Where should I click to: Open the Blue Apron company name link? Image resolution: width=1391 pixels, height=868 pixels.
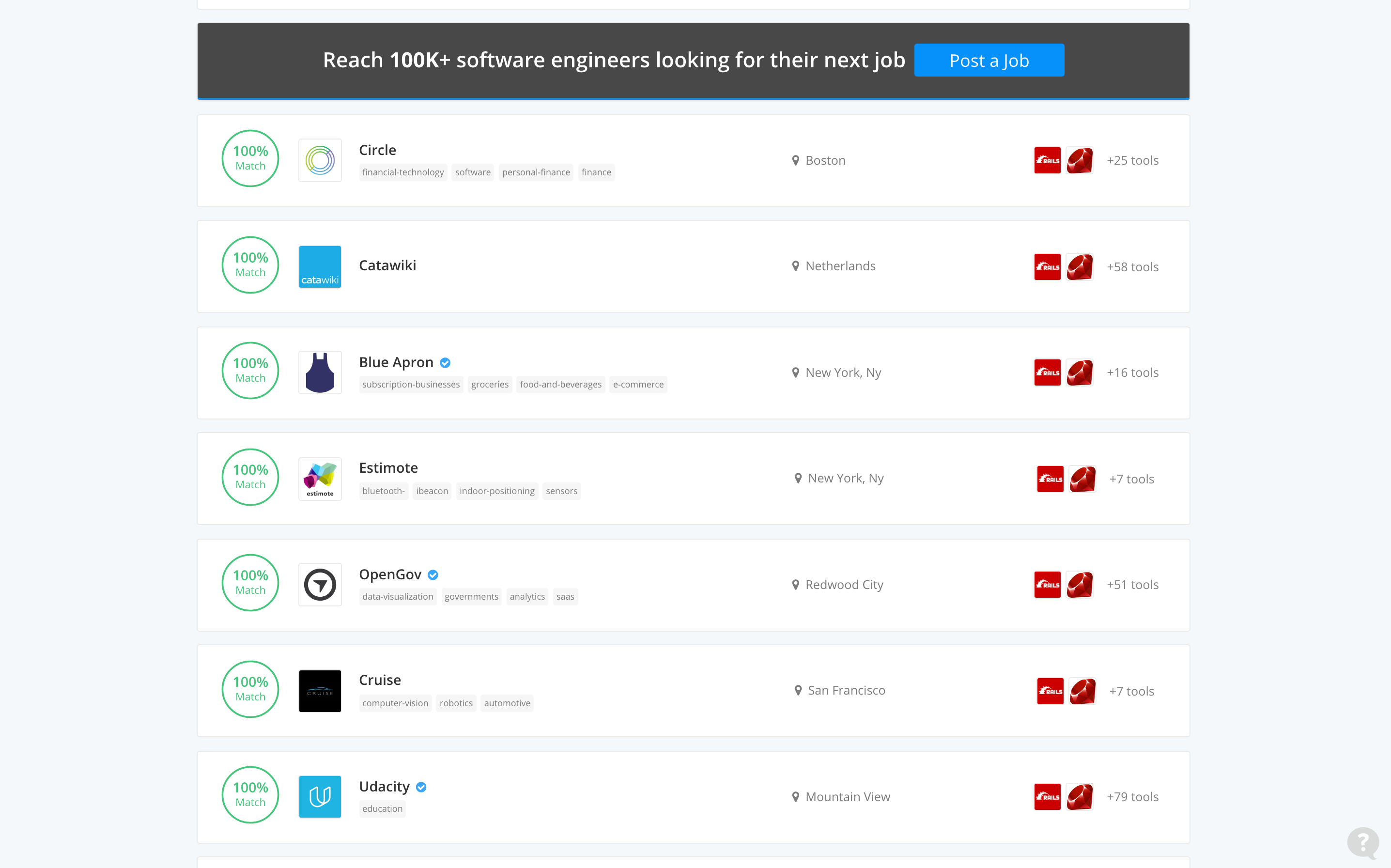pos(396,362)
